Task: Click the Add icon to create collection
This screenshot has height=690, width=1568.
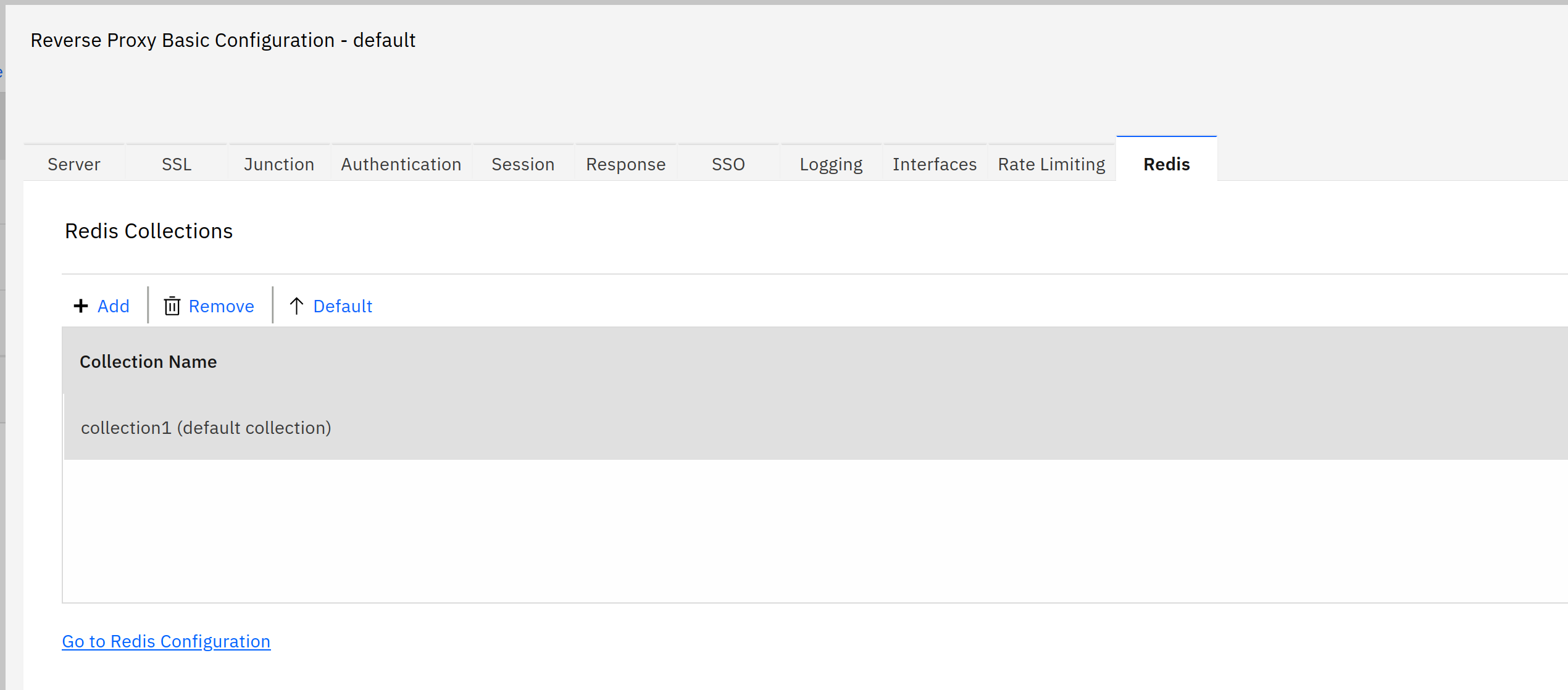Action: 99,306
